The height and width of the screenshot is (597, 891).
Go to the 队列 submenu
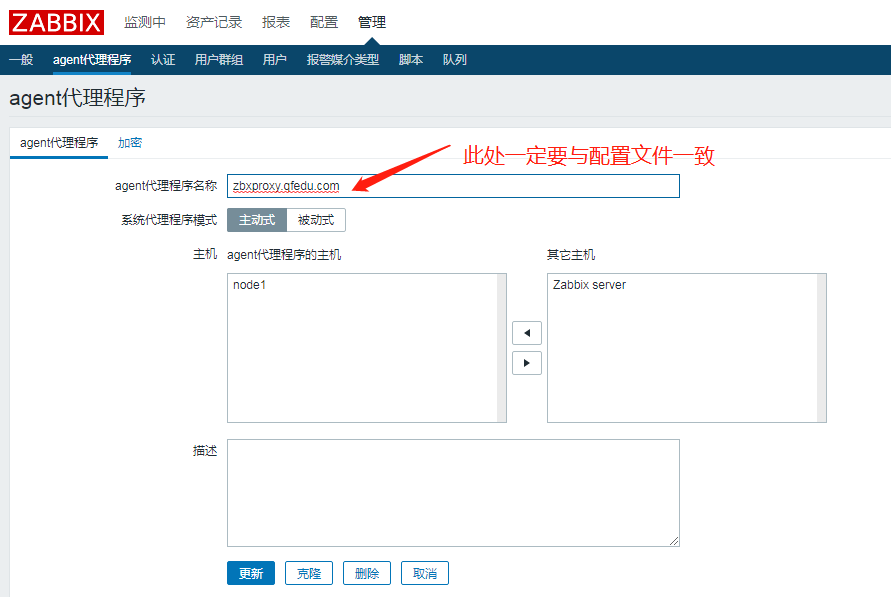point(455,60)
